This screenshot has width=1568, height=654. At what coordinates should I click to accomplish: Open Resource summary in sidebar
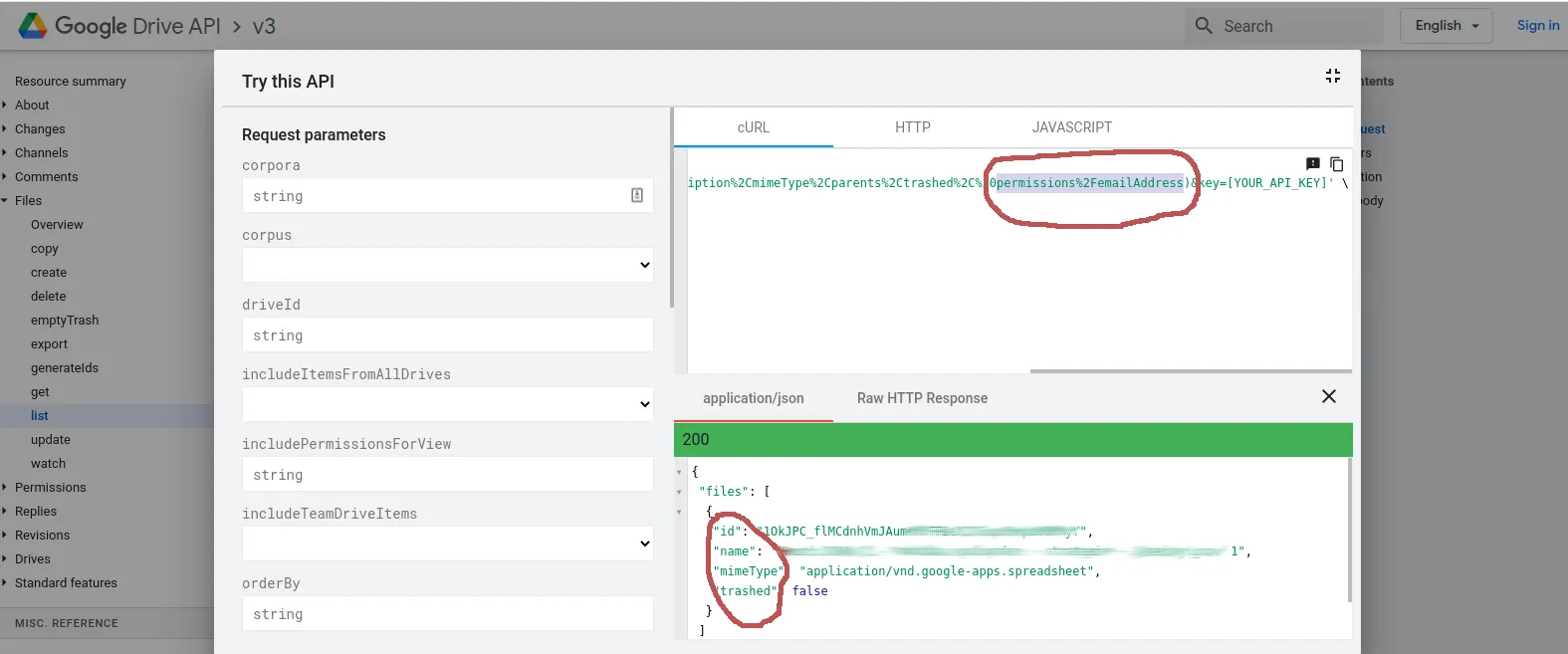pyautogui.click(x=71, y=81)
